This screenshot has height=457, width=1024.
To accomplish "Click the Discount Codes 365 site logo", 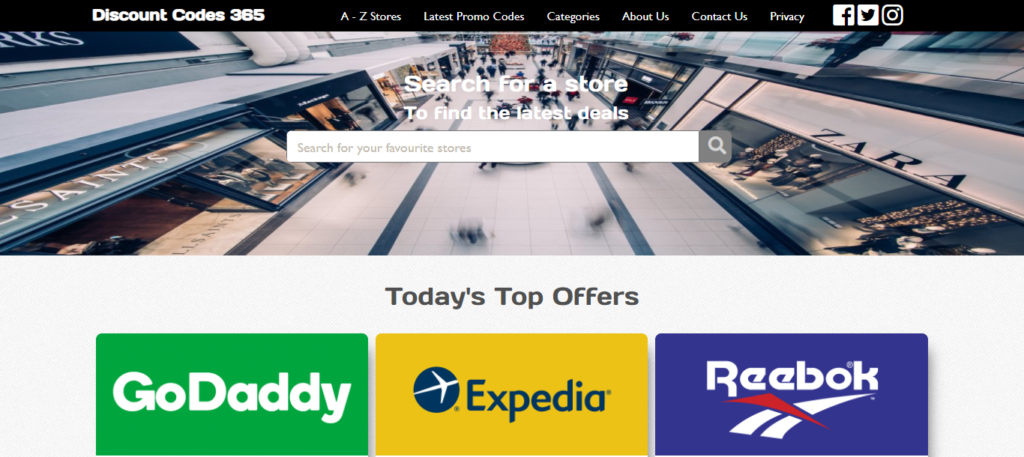I will tap(178, 15).
